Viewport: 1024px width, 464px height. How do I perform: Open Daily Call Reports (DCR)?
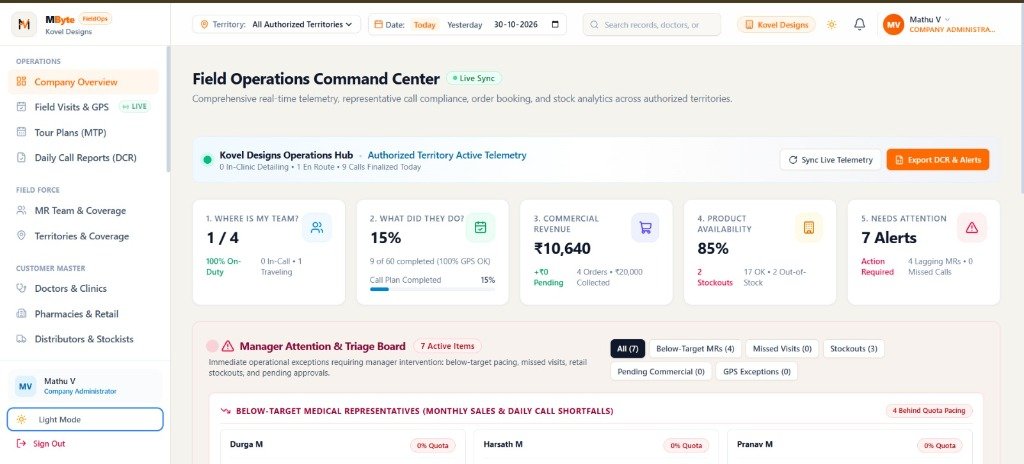point(83,157)
